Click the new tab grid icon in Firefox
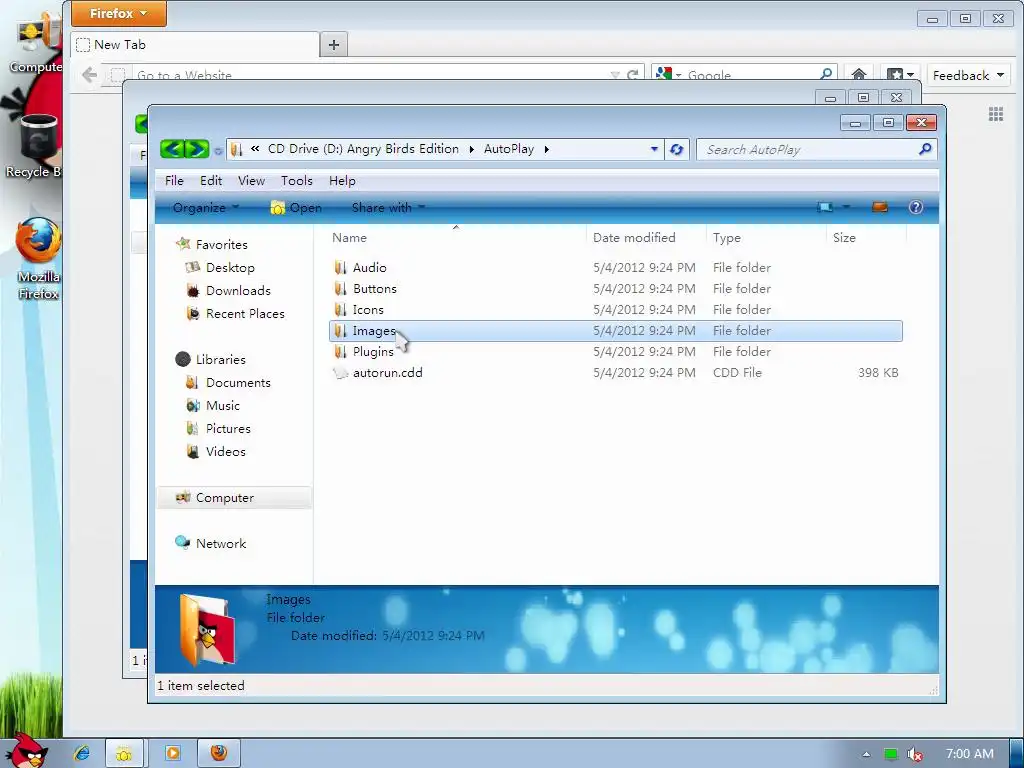Screen dimensions: 1024x768 point(995,115)
